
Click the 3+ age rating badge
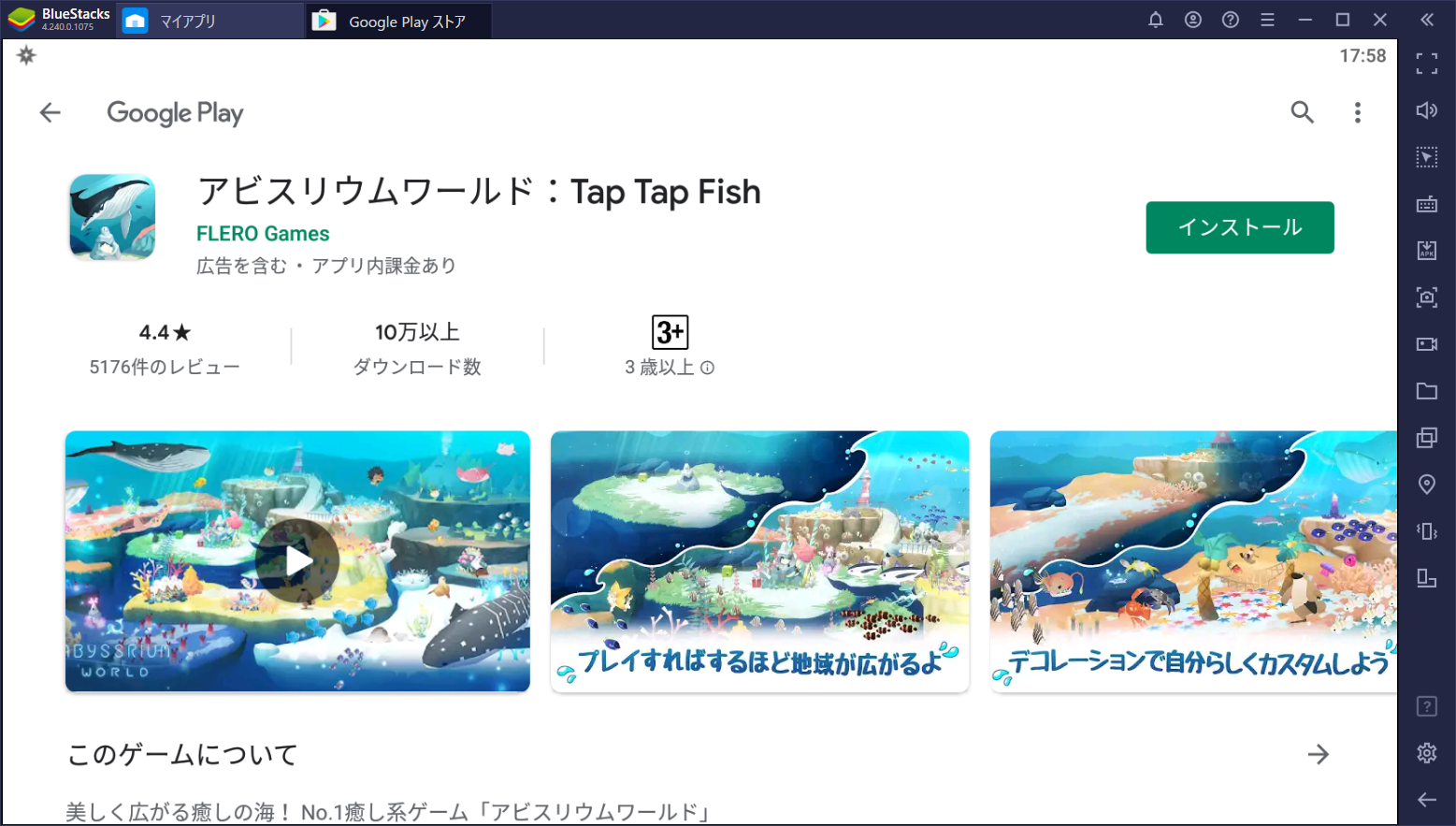[x=670, y=332]
